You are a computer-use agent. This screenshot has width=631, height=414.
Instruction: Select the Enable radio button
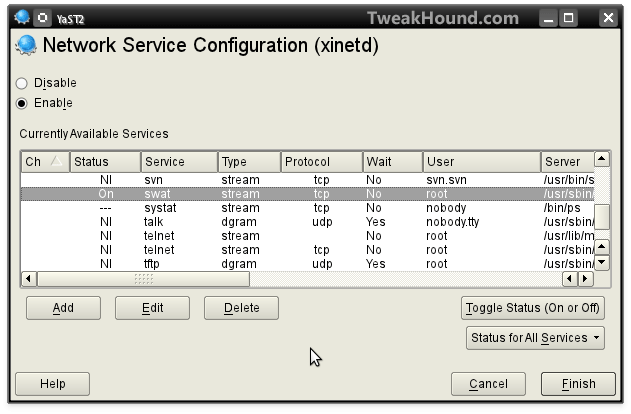[x=22, y=103]
